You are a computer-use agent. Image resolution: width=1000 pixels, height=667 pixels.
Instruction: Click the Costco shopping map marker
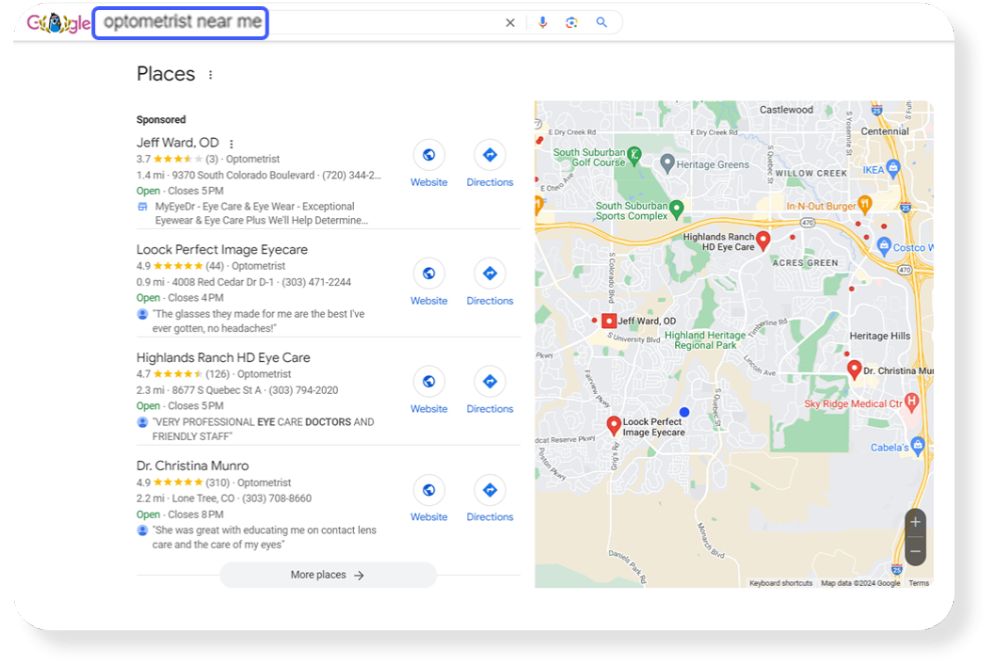pos(884,246)
